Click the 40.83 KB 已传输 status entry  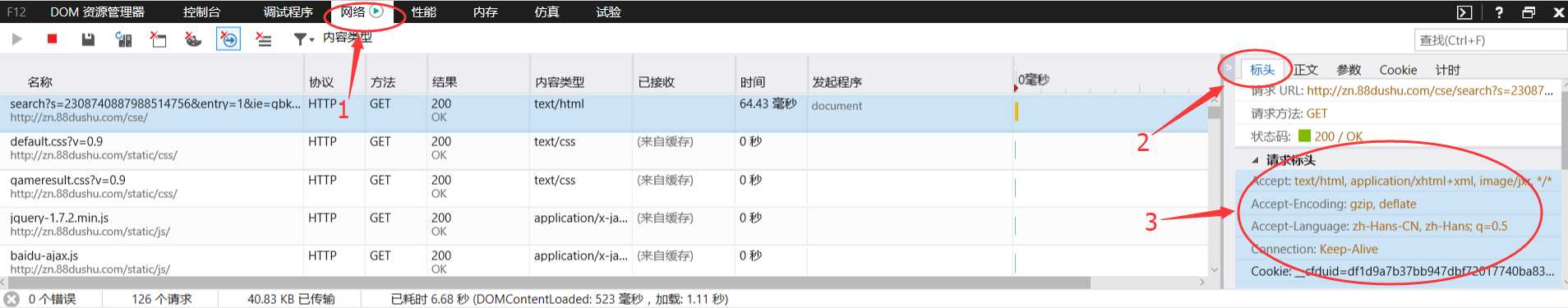click(291, 299)
